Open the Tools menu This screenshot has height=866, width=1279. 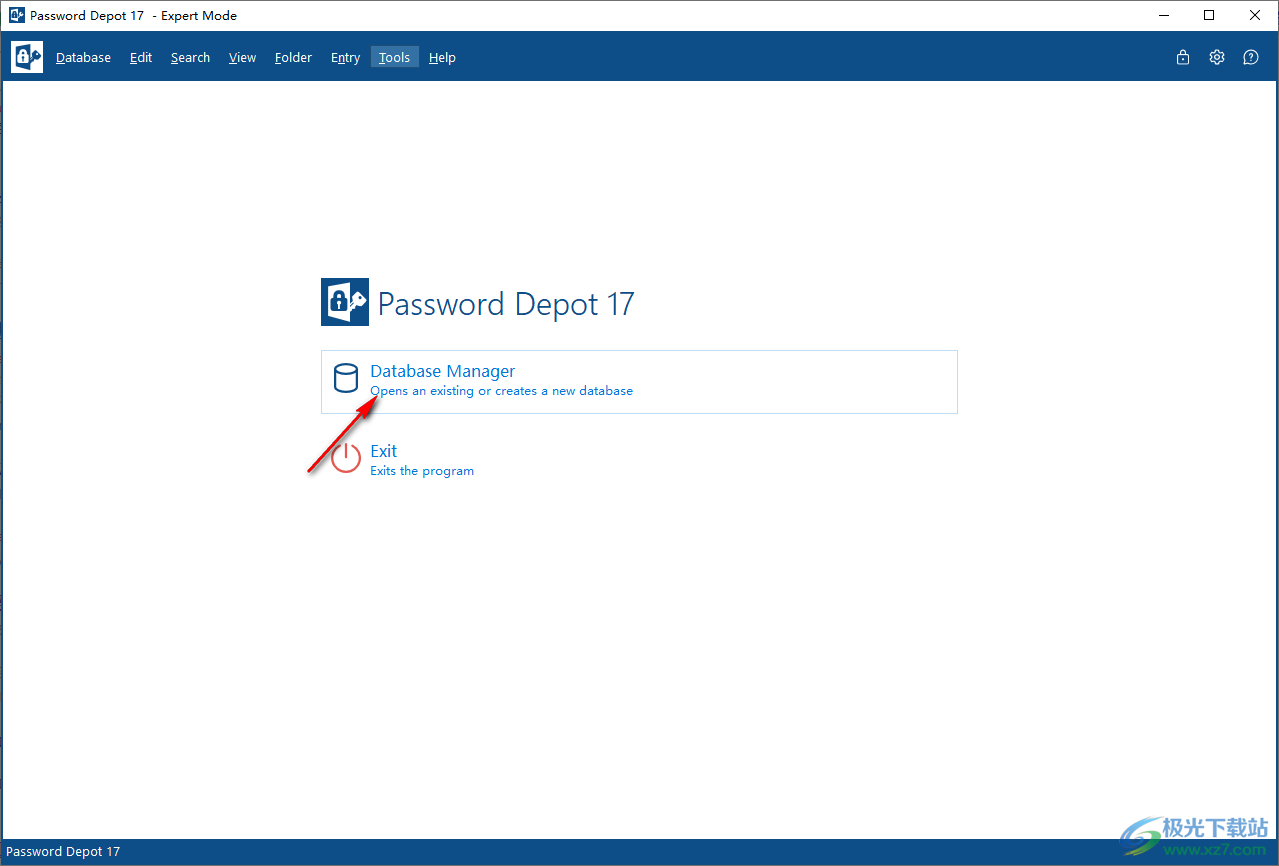[394, 58]
